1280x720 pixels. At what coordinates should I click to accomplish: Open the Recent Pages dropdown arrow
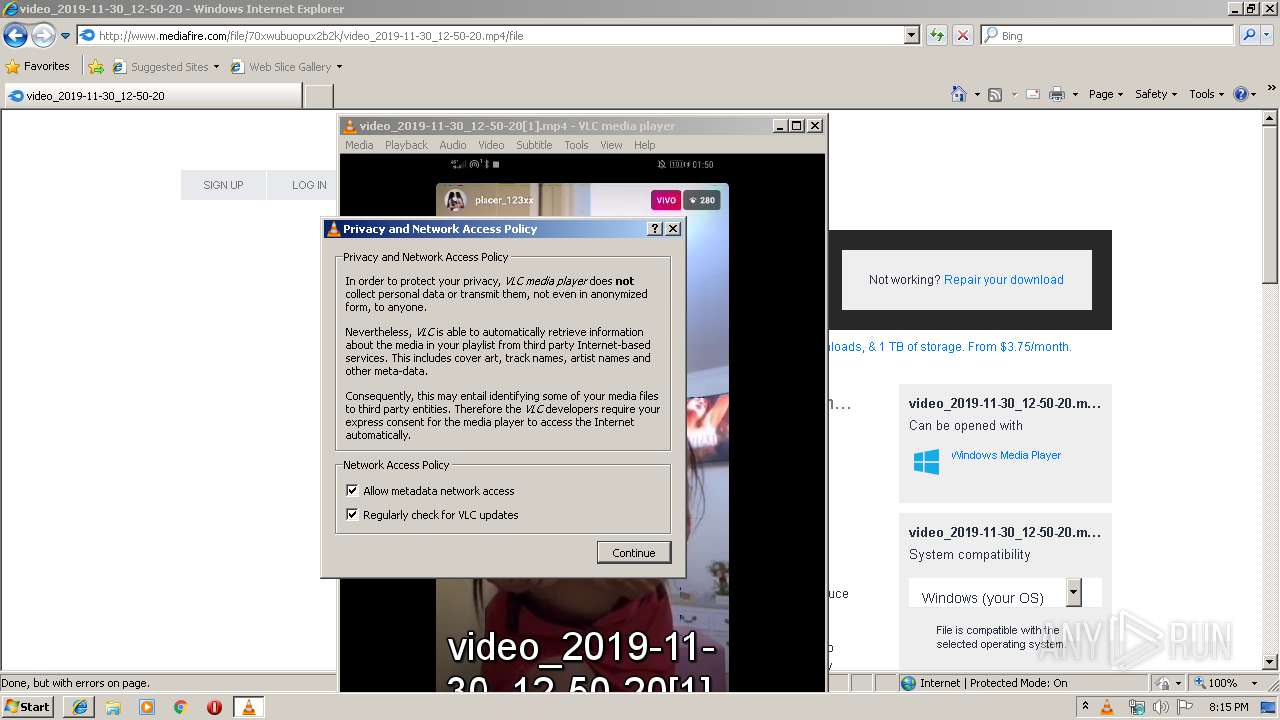click(x=65, y=36)
